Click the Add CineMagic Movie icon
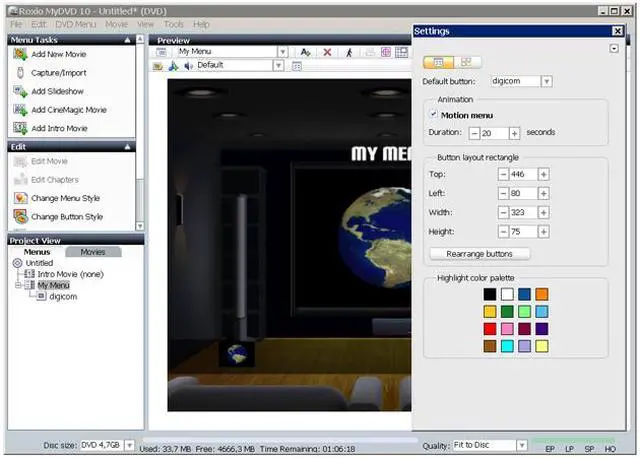The height and width of the screenshot is (458, 640). (20, 110)
